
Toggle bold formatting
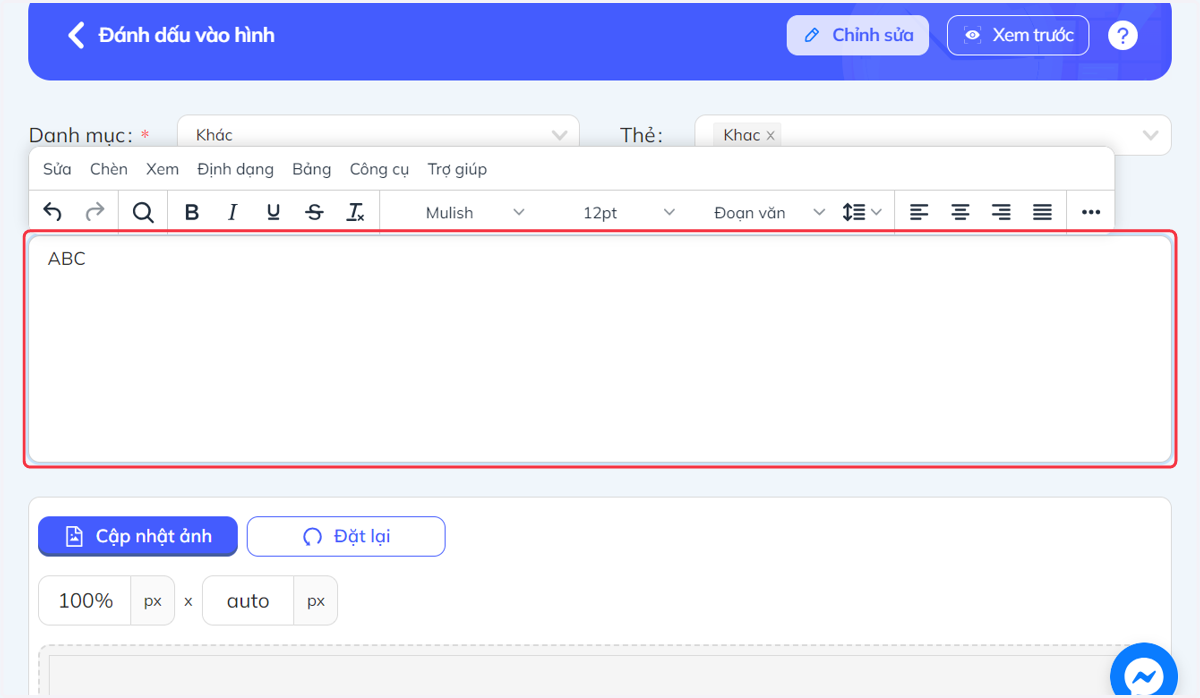pyautogui.click(x=192, y=212)
